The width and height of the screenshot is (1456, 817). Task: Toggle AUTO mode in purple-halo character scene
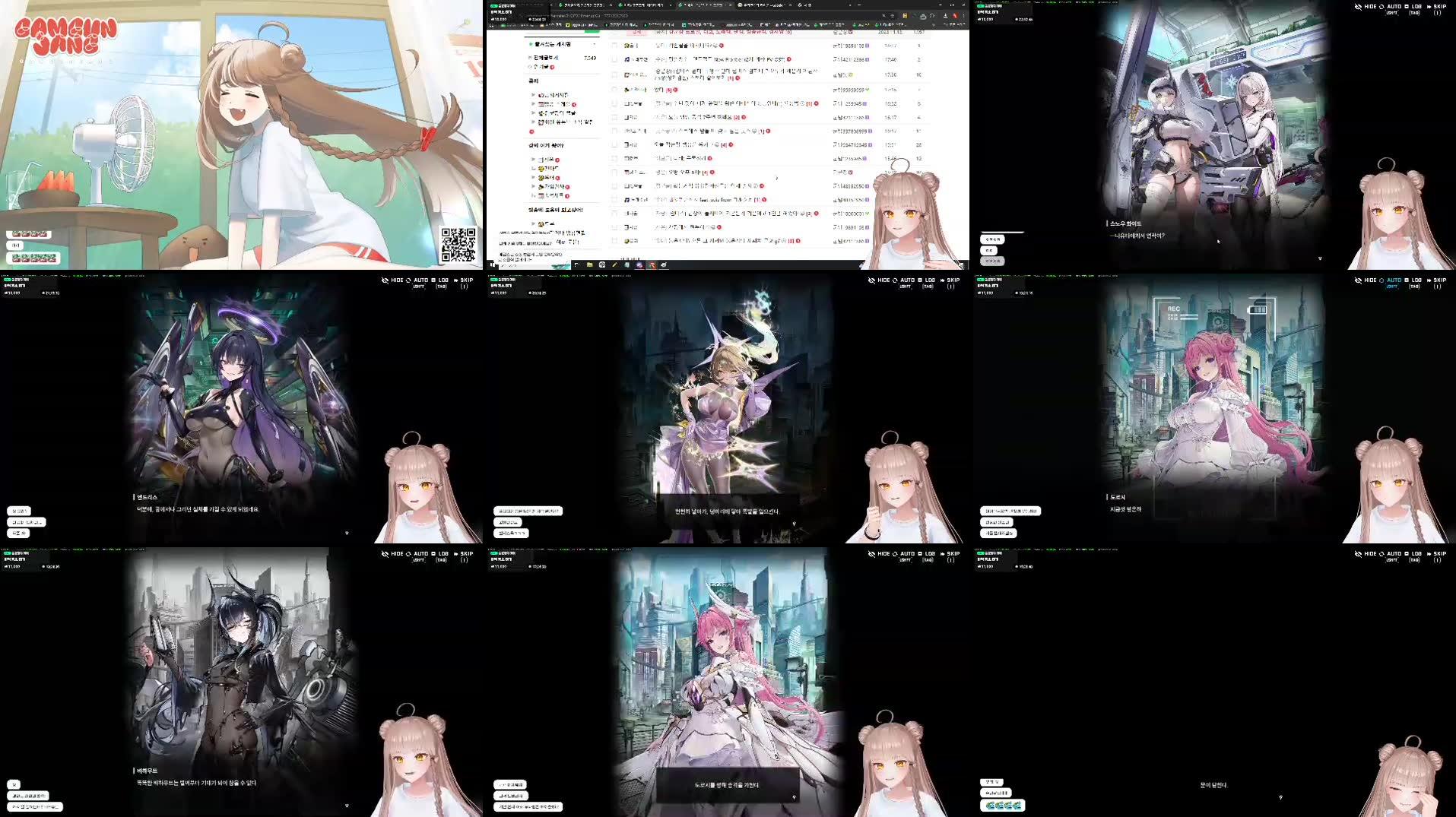point(420,280)
